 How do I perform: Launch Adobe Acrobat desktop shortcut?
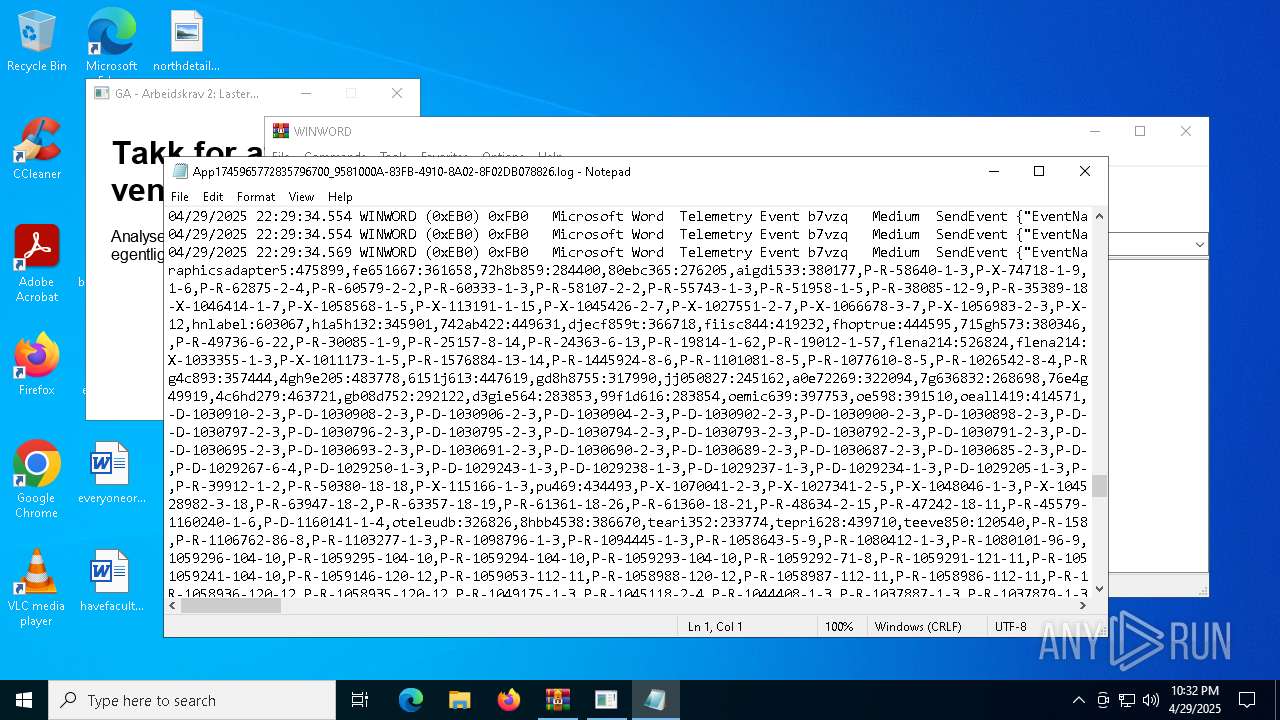click(37, 263)
